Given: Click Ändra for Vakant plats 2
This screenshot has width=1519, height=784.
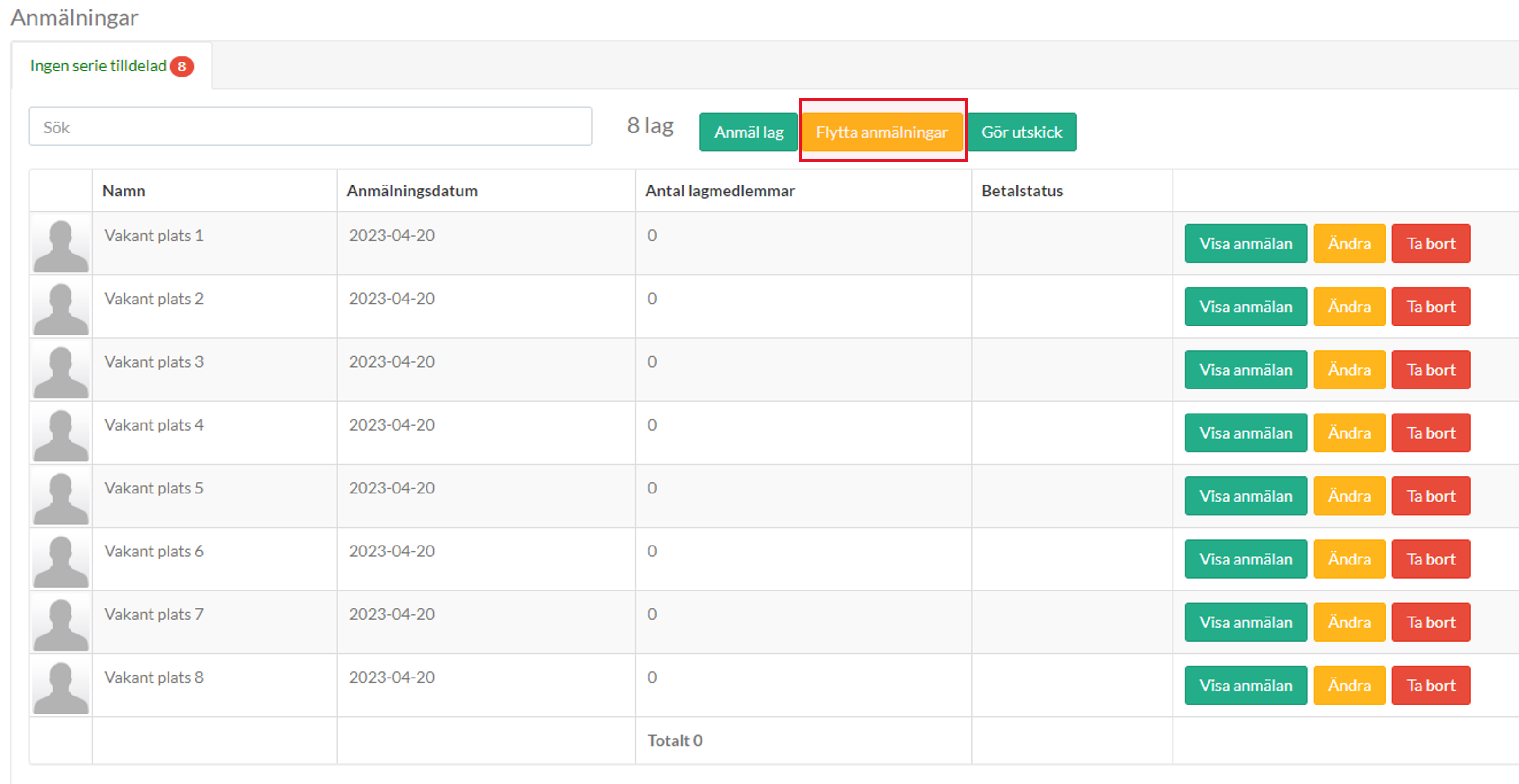Looking at the screenshot, I should pyautogui.click(x=1349, y=307).
